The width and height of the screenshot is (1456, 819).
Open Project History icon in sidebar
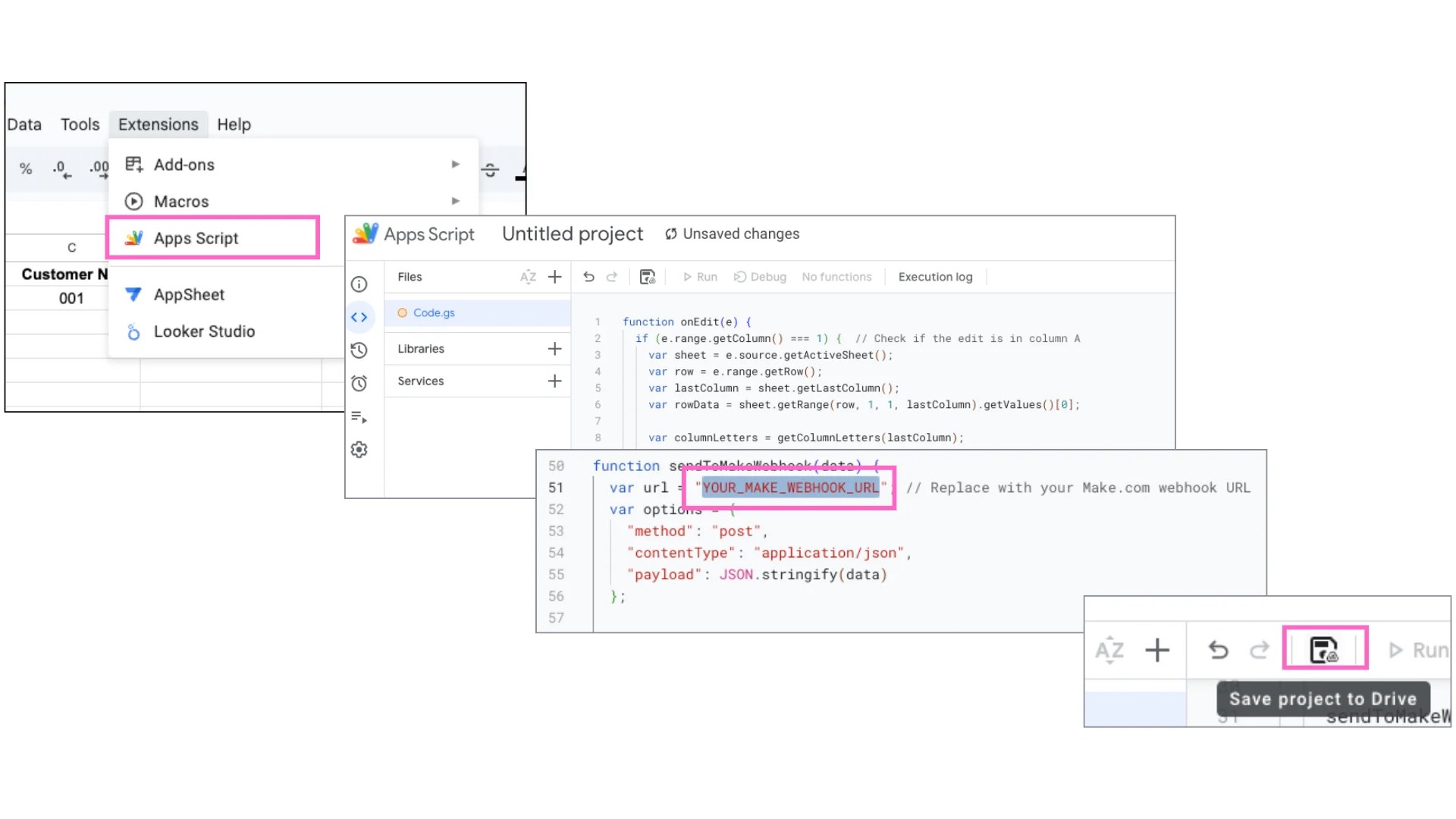(359, 350)
